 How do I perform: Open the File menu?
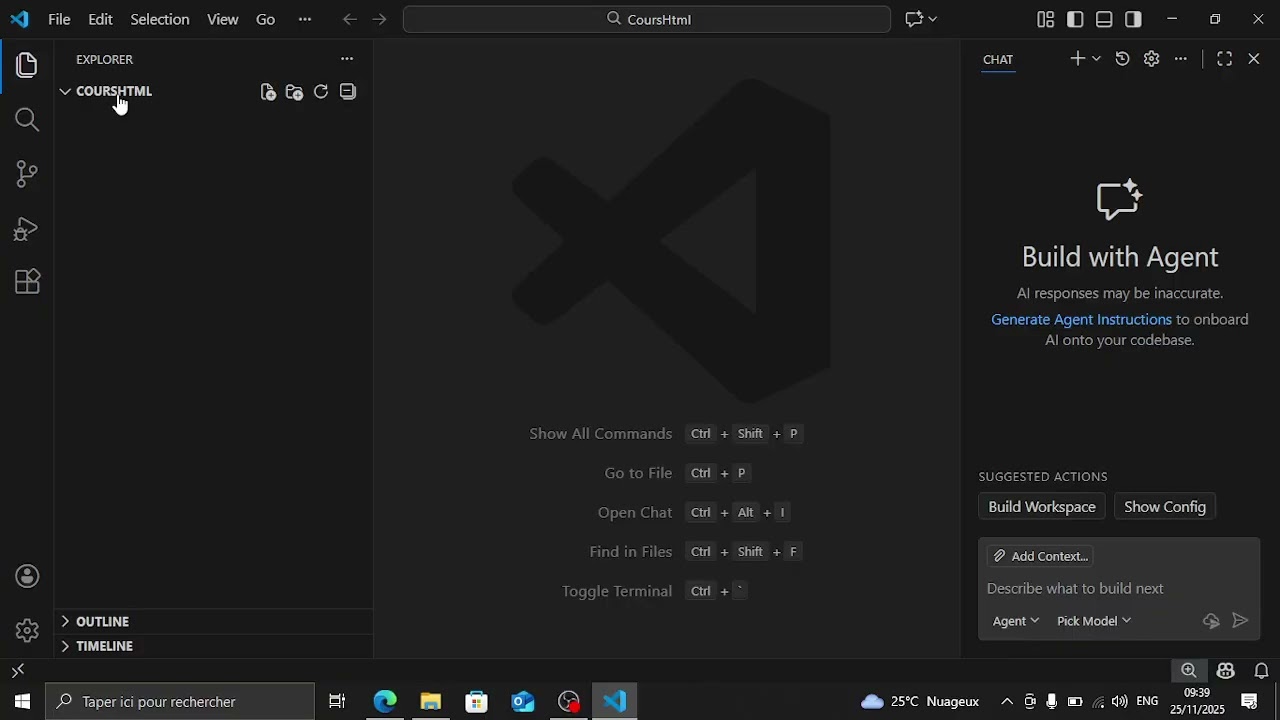click(59, 19)
